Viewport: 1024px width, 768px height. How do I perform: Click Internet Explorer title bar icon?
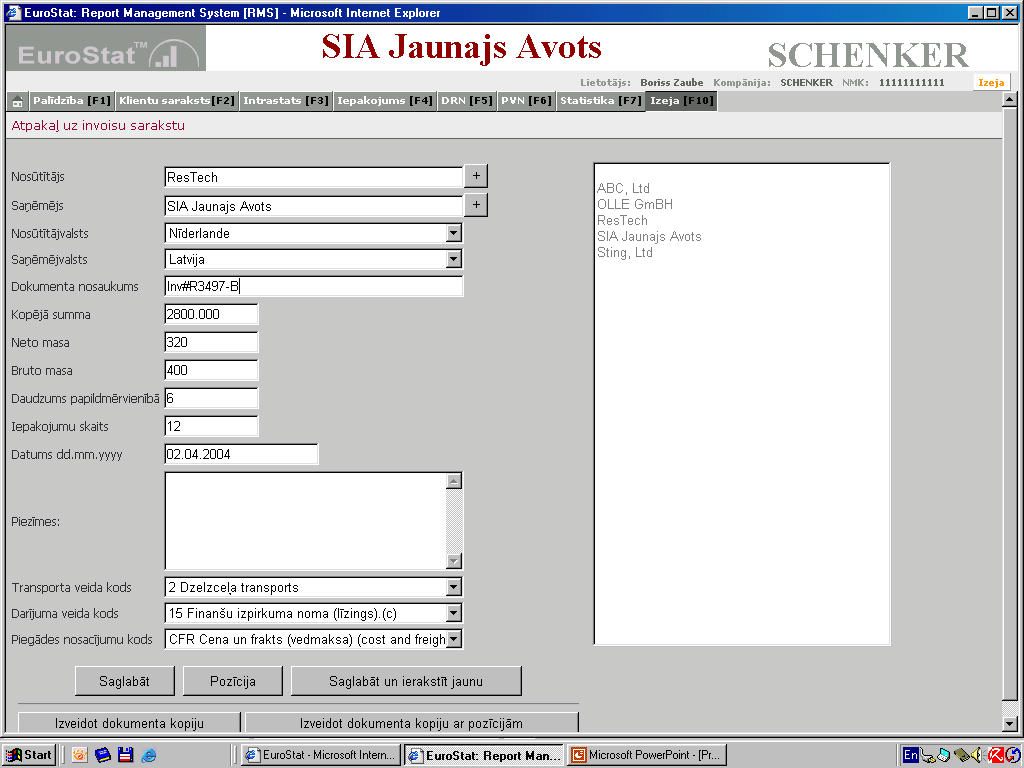point(13,12)
